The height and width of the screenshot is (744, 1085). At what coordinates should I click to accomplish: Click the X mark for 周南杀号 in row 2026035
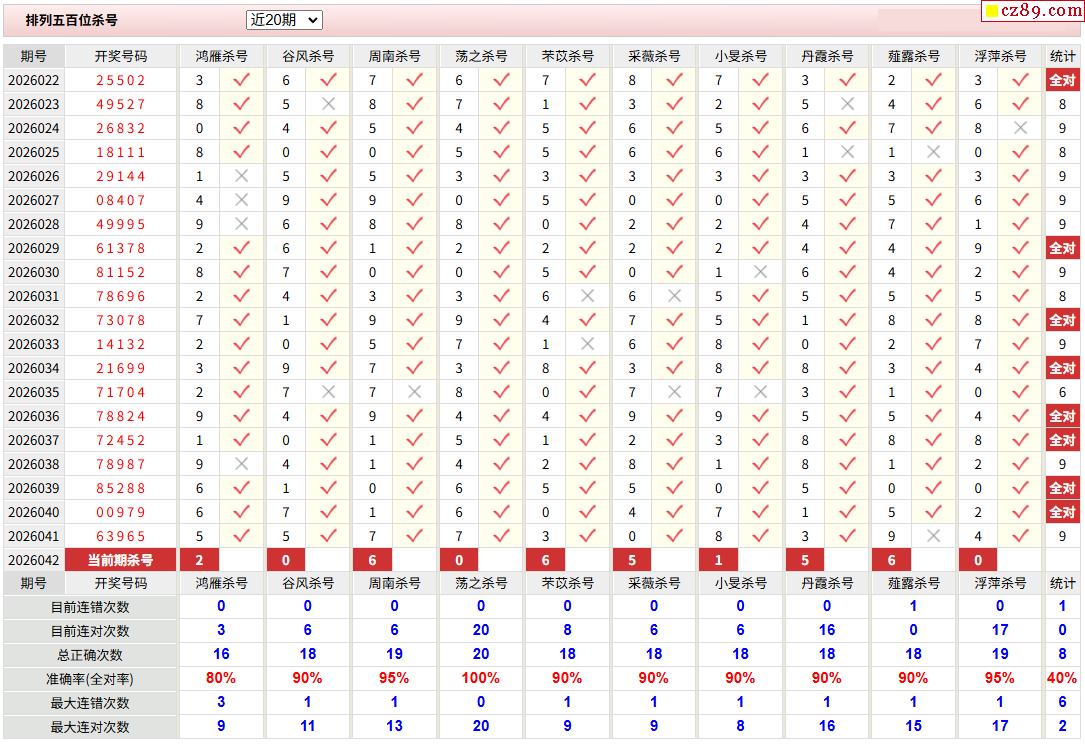(x=414, y=392)
